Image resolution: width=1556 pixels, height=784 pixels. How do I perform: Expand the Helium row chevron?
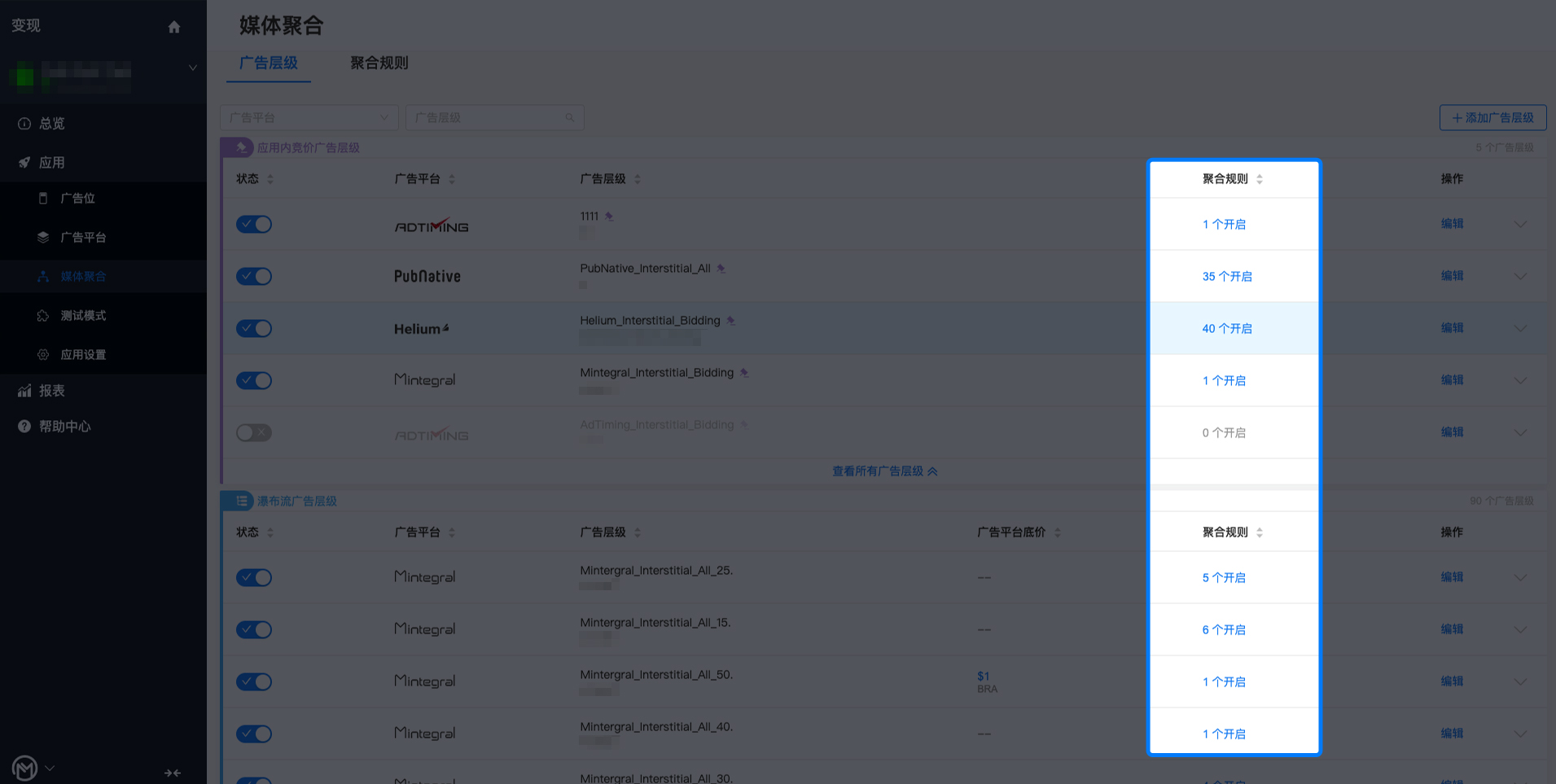tap(1520, 329)
